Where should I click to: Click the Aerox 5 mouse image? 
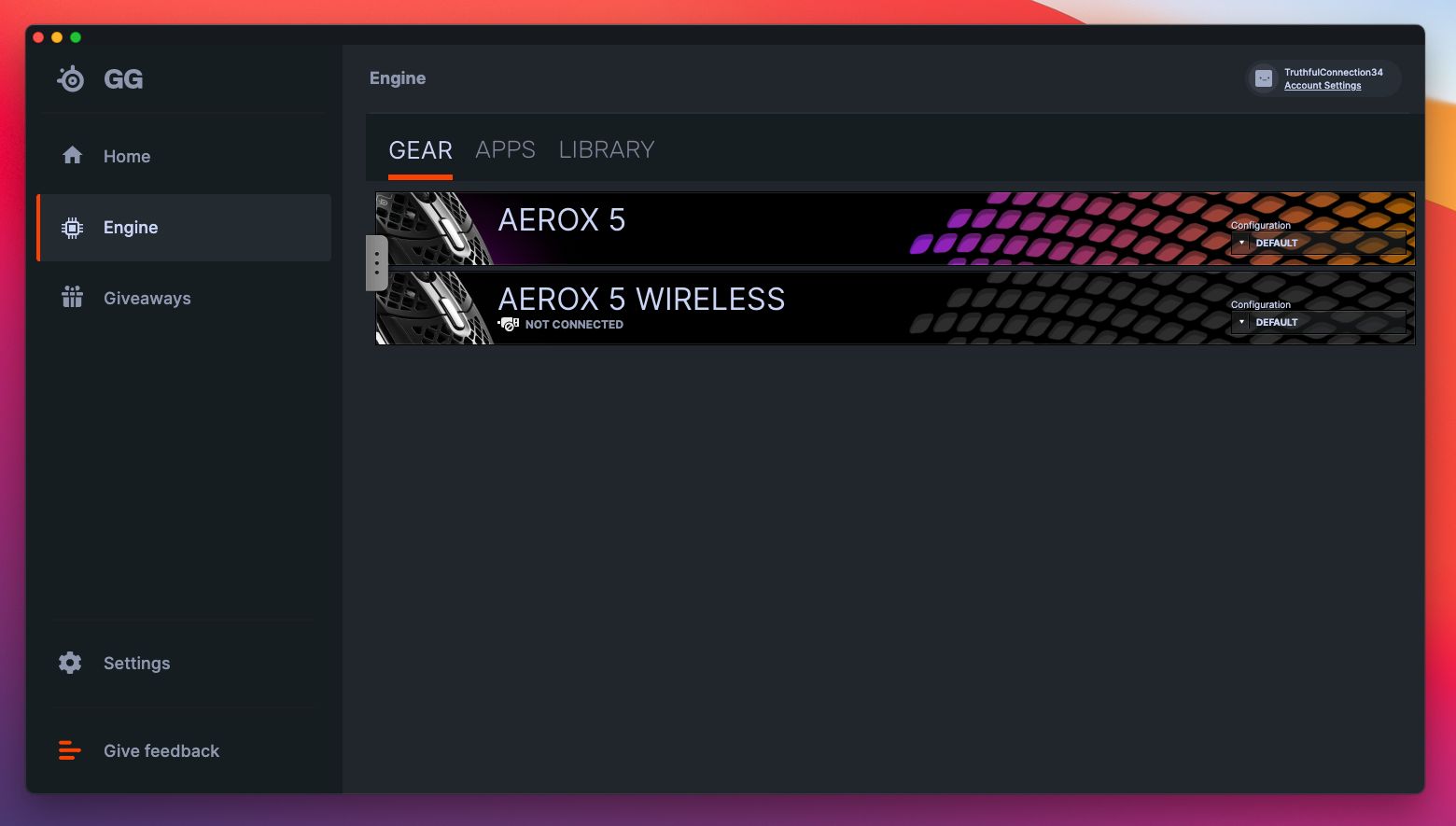tap(435, 229)
